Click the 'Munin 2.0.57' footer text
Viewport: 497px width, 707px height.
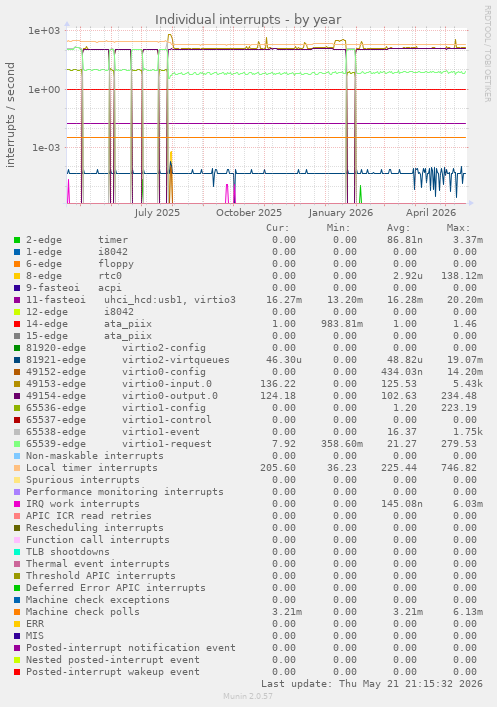pyautogui.click(x=248, y=696)
